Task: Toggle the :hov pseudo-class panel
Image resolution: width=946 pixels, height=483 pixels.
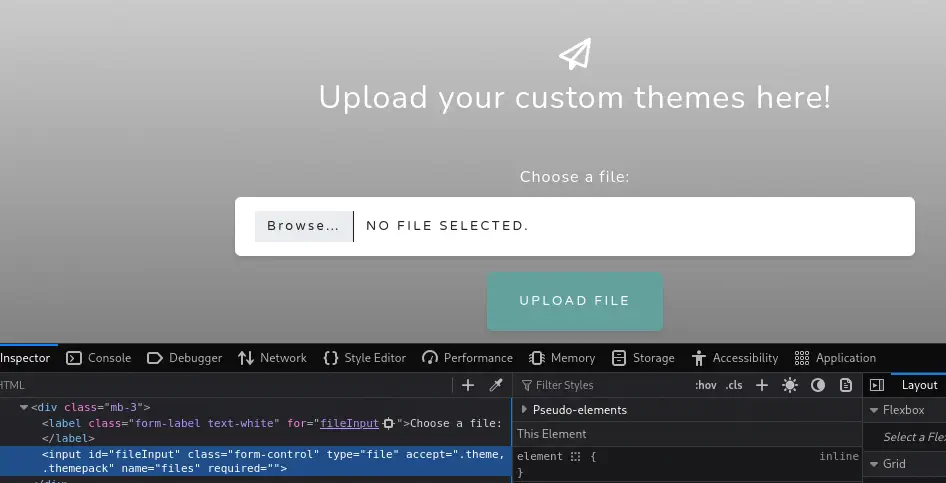Action: click(x=706, y=385)
